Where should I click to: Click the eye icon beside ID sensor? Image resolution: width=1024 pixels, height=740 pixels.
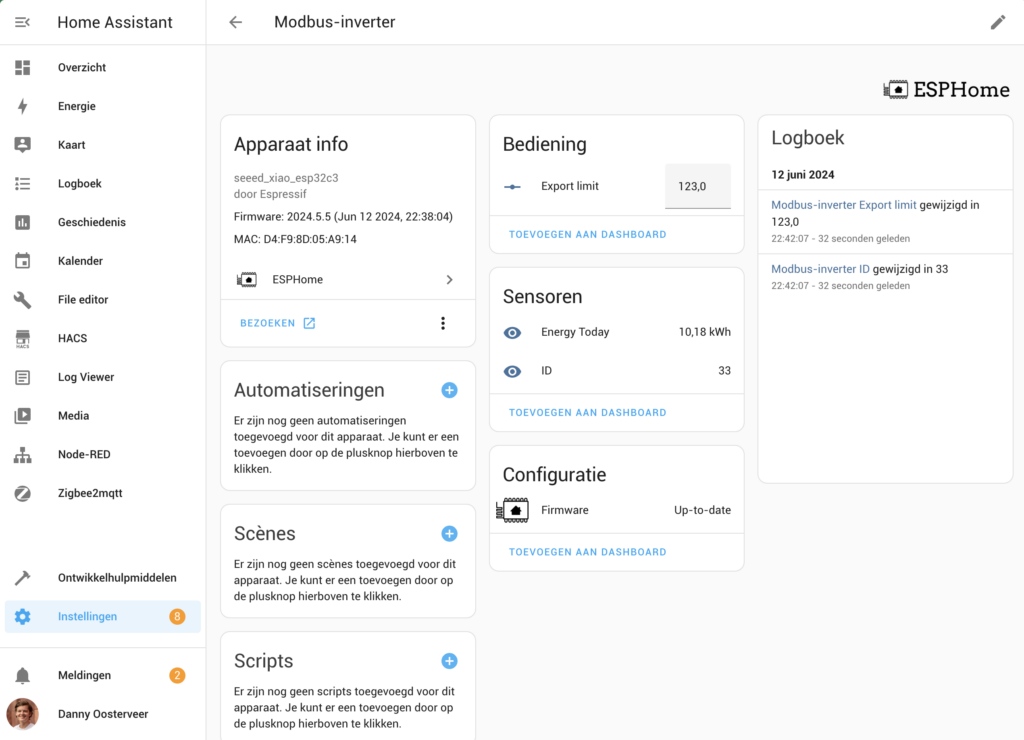click(513, 371)
